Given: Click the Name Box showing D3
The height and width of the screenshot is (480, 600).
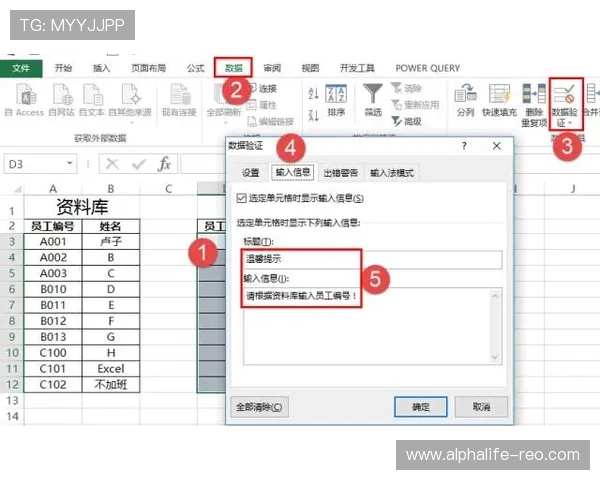Looking at the screenshot, I should tap(36, 164).
